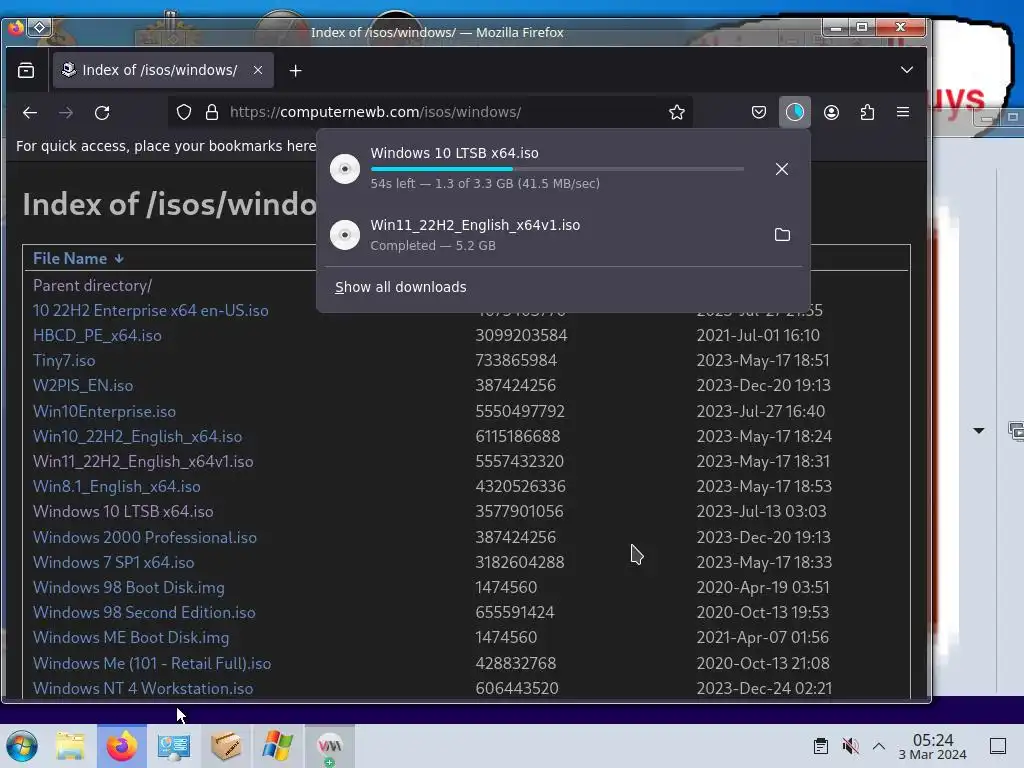Download Windows Me (101 - Retail Full).iso

(152, 664)
